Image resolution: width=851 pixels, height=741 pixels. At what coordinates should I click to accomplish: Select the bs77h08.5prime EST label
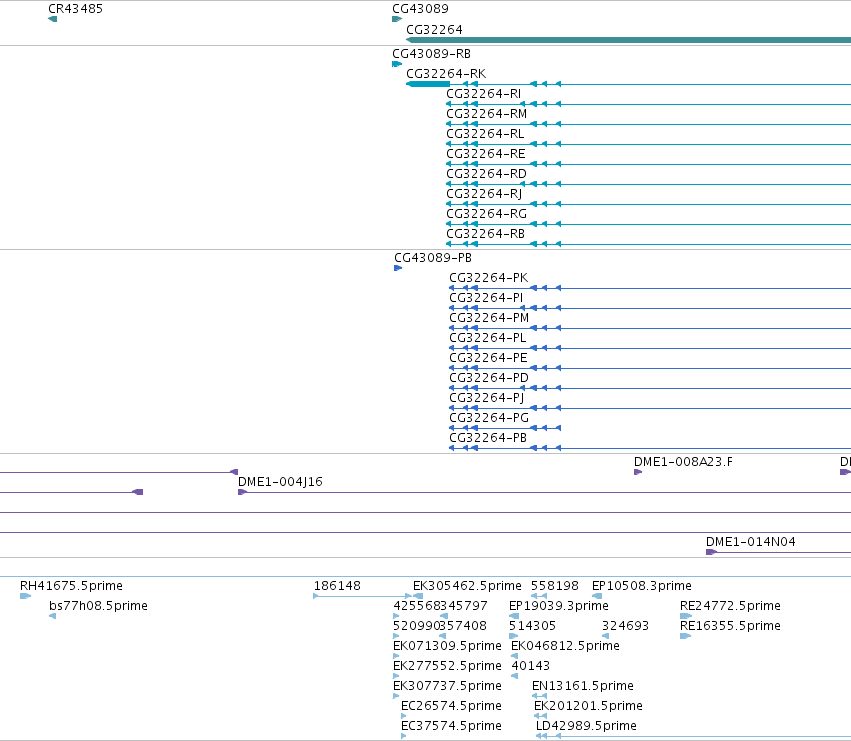pos(98,606)
